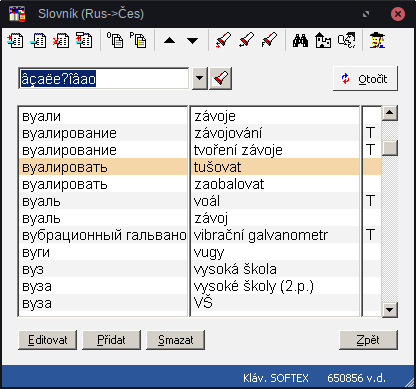Select the row 'вуали'
Screen dimensions: 416x389
[x=103, y=116]
